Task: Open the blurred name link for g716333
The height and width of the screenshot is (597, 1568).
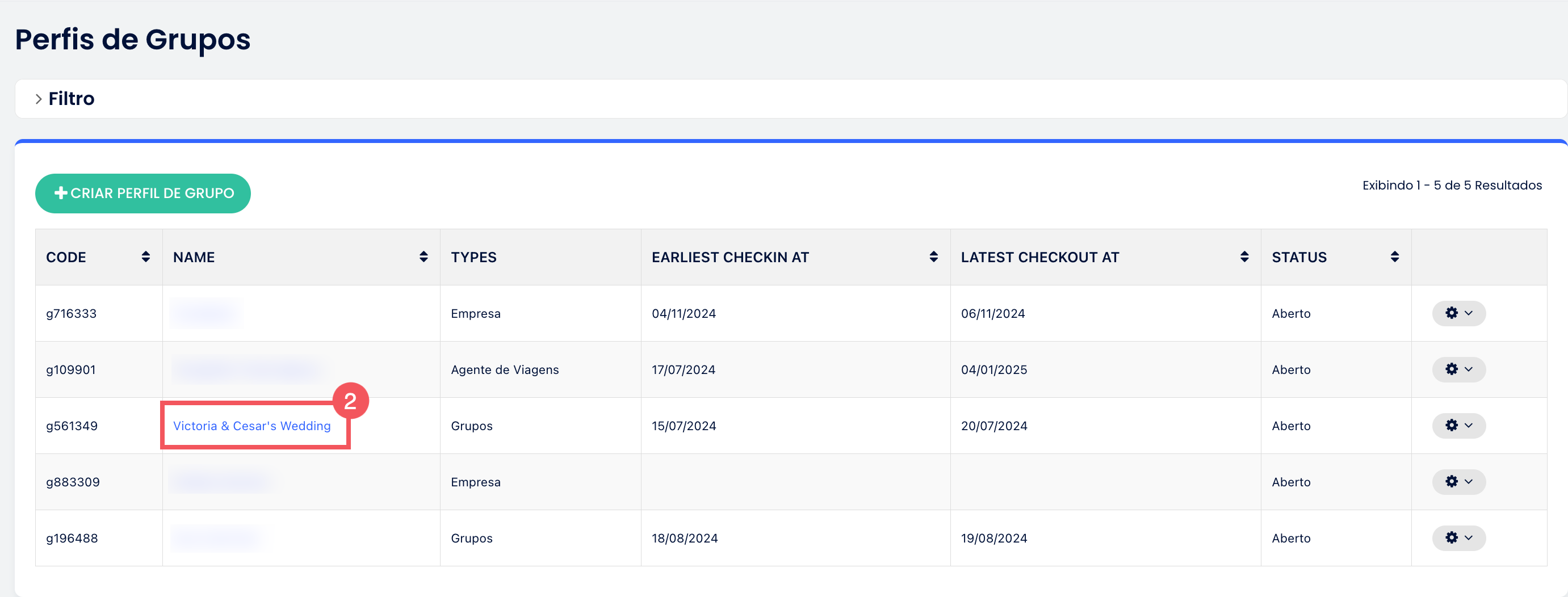Action: tap(205, 313)
